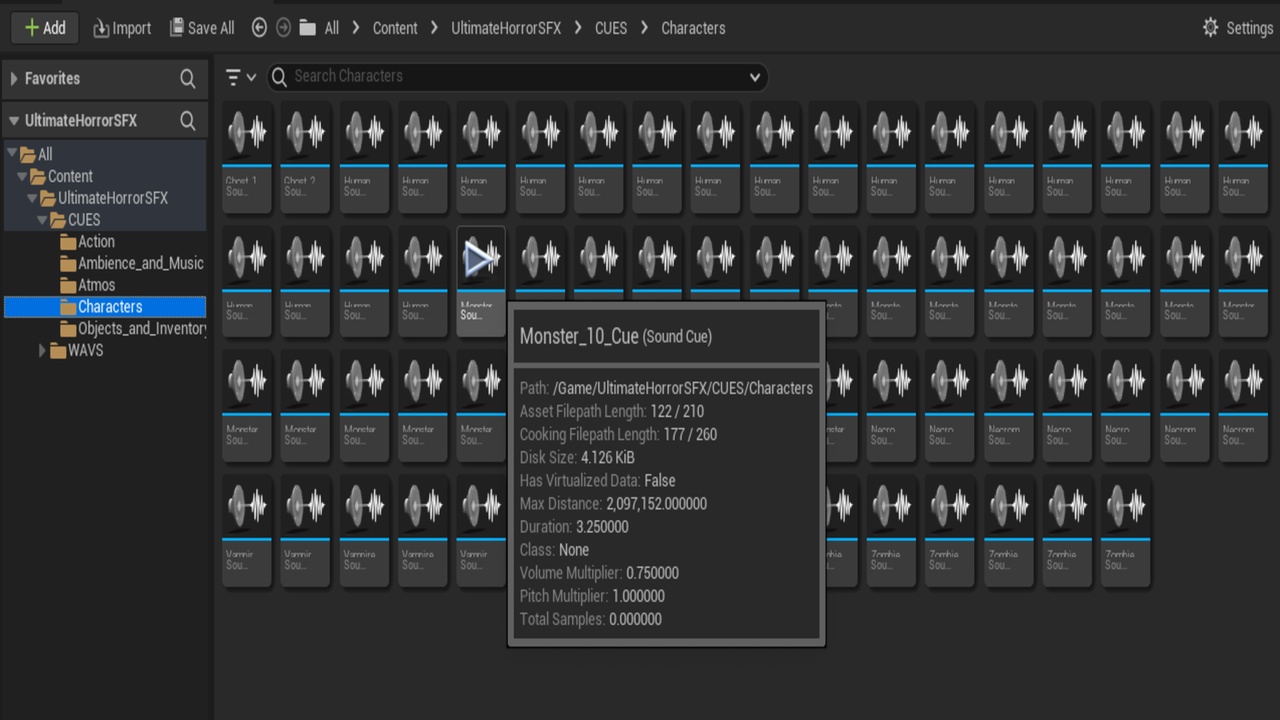This screenshot has width=1280, height=720.
Task: Open the saved searches dropdown arrow
Action: coord(755,77)
